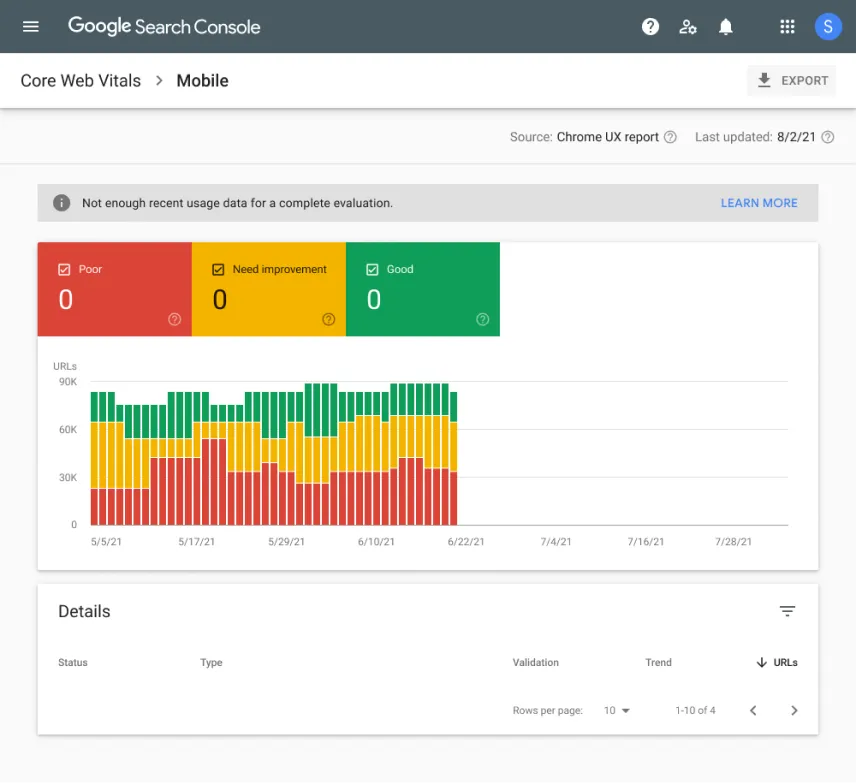The height and width of the screenshot is (783, 856).
Task: Open filter options in the Details panel
Action: 788,611
